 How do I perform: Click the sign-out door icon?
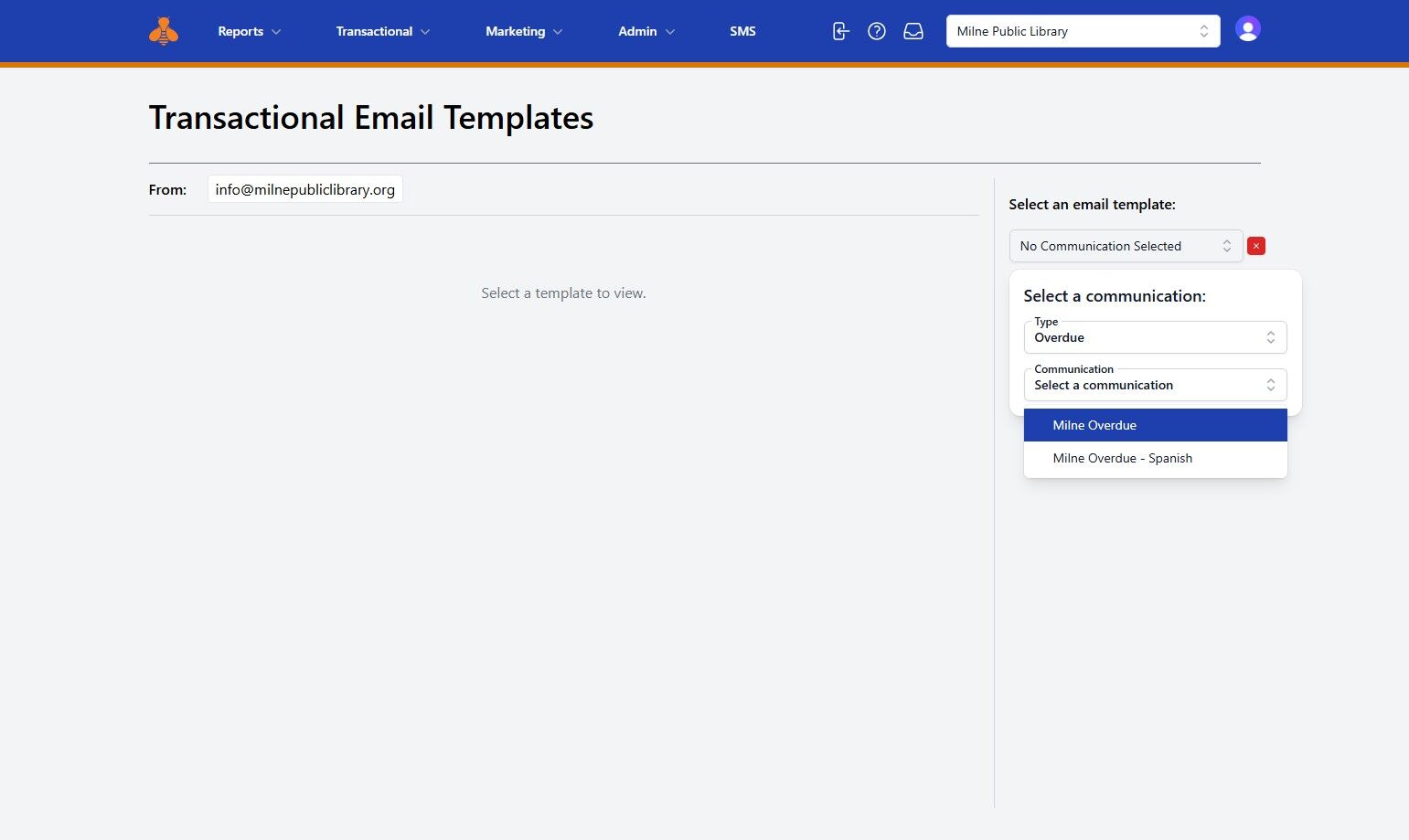(x=840, y=31)
